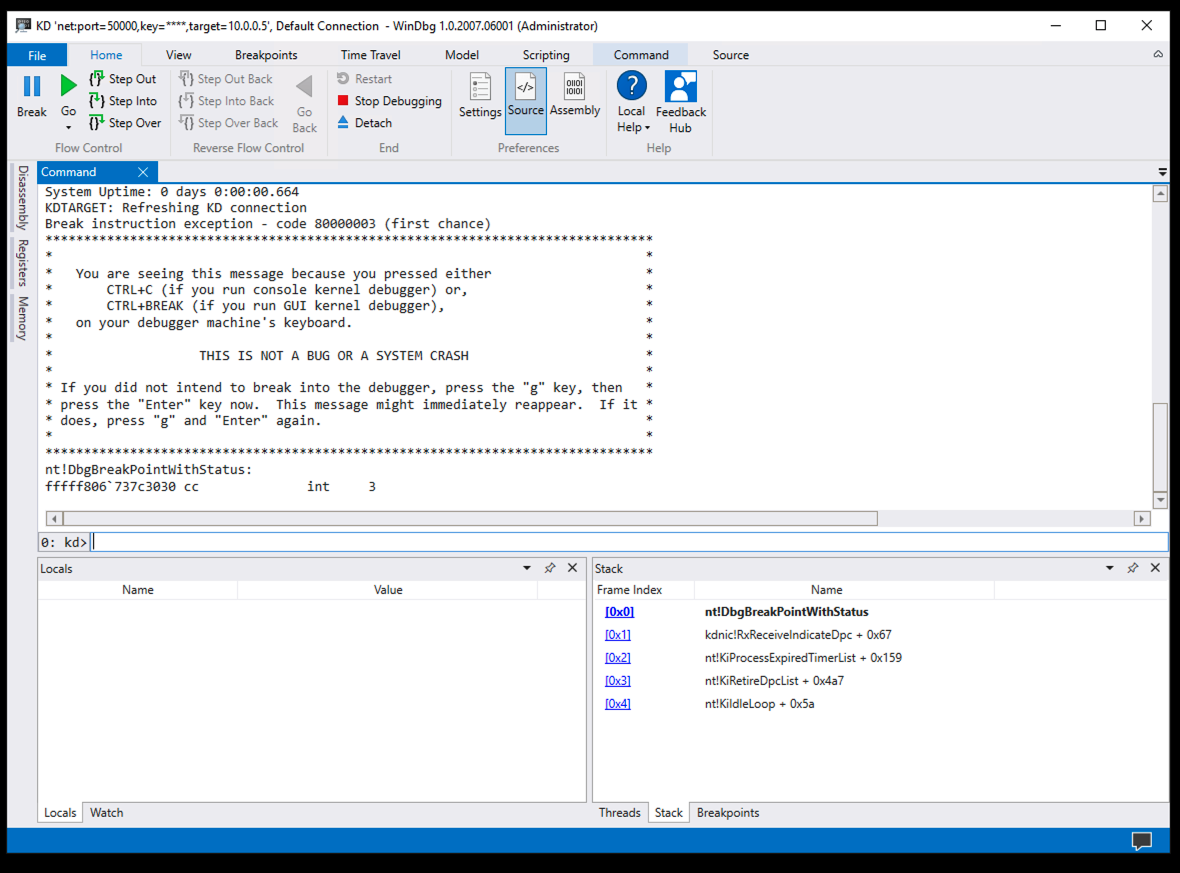Pin the Stack panel

coord(1133,568)
